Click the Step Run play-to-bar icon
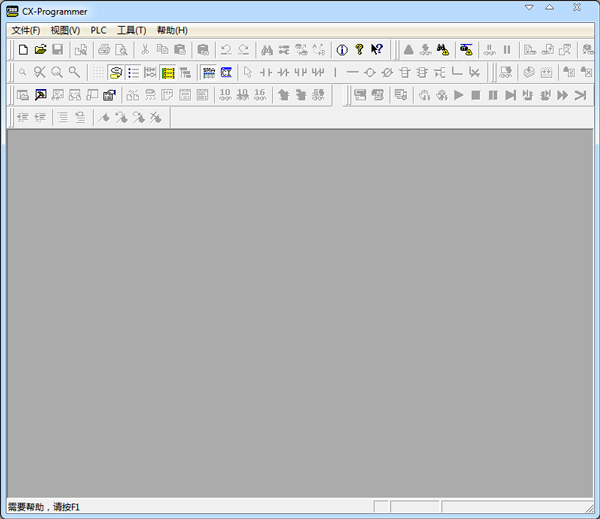 [510, 95]
